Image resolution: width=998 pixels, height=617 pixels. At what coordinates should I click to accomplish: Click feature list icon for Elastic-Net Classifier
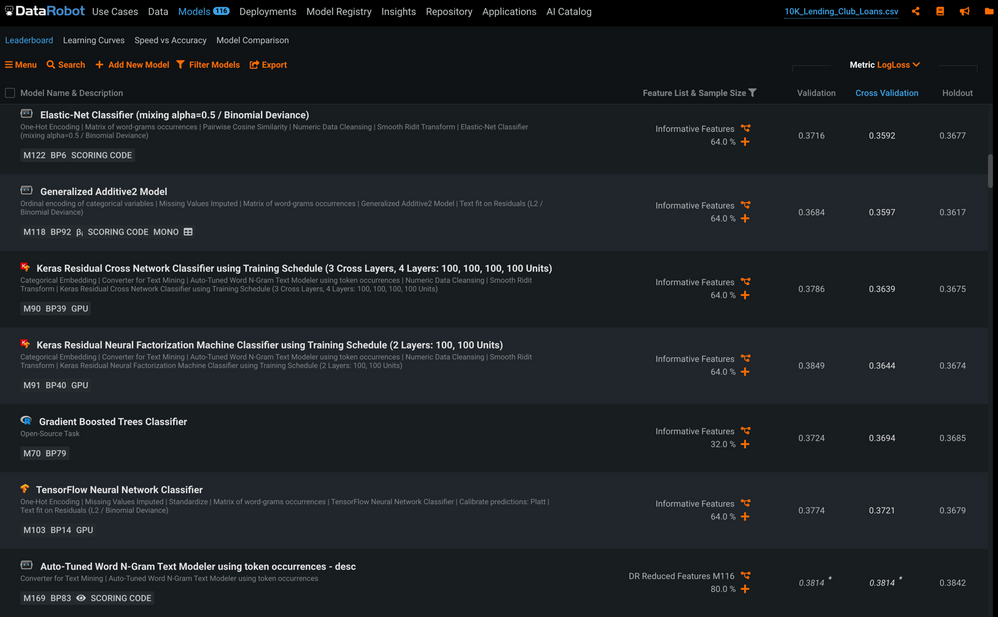point(745,129)
